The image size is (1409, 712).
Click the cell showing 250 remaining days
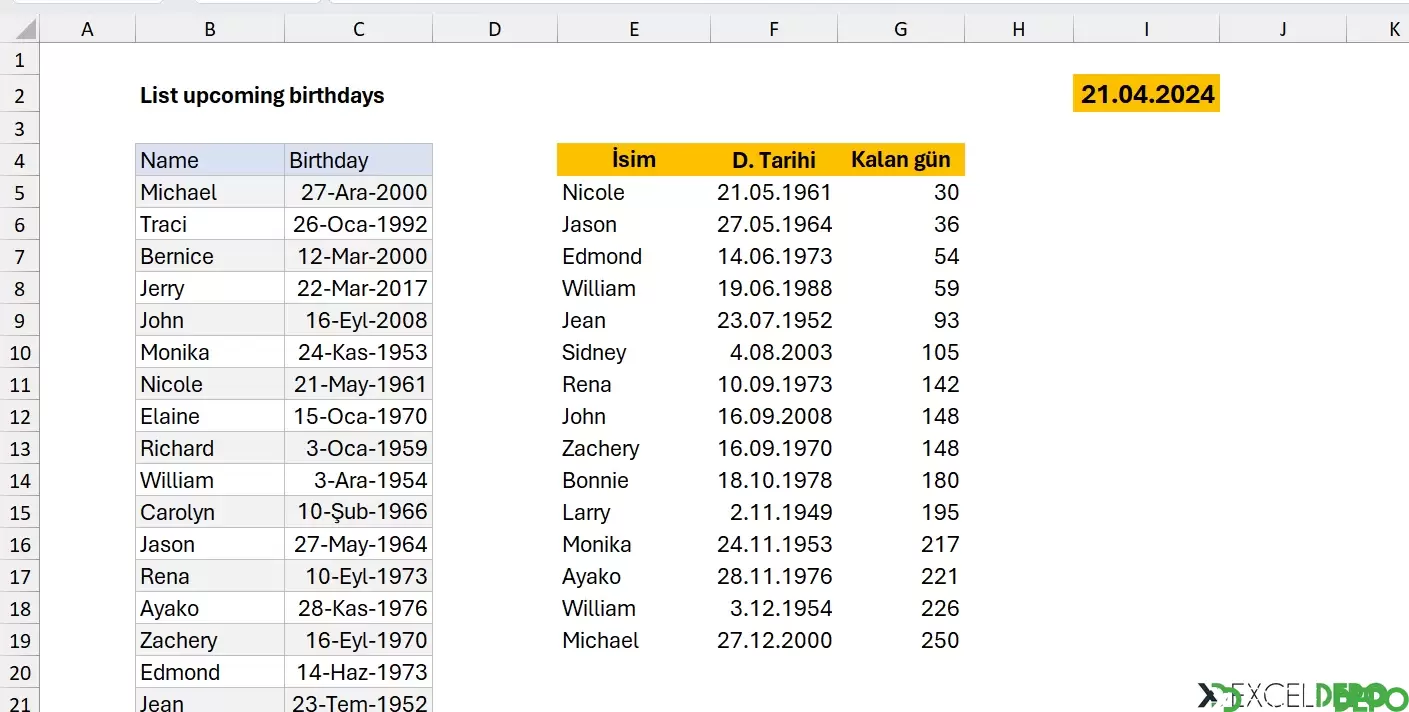point(901,640)
